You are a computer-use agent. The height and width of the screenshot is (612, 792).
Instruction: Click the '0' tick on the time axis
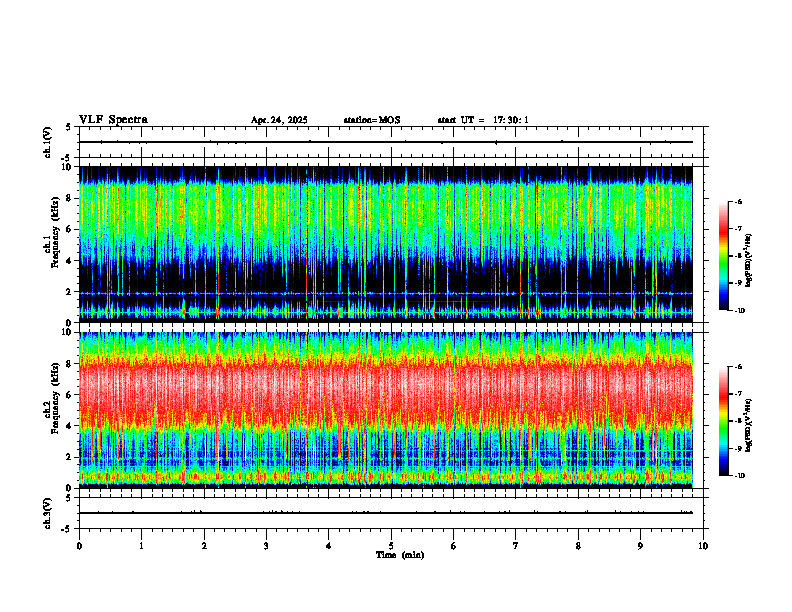[79, 546]
